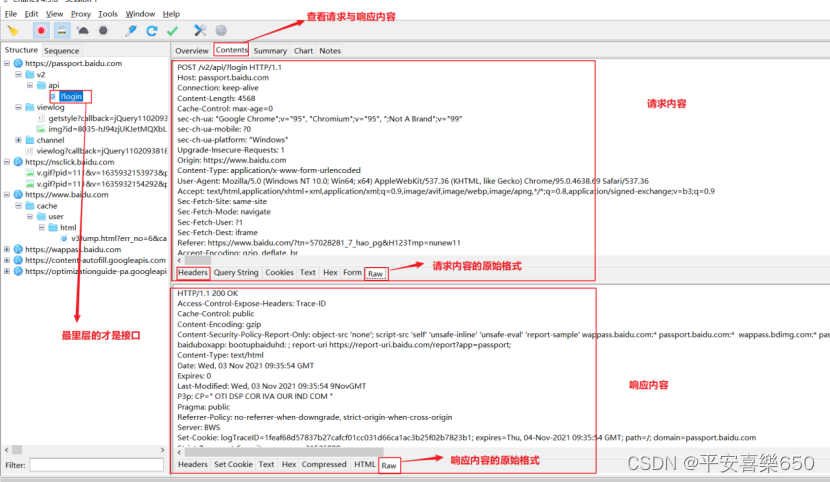Select the viewlog?callback request

[x=102, y=151]
